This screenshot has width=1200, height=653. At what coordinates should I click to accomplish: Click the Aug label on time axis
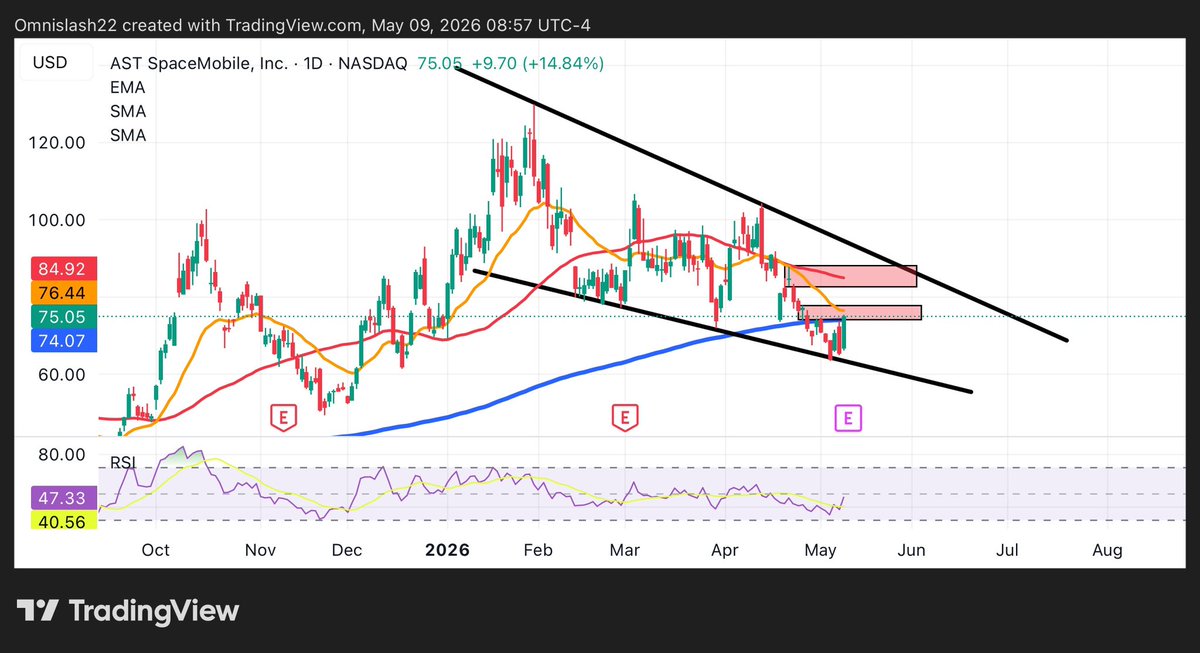click(1107, 550)
